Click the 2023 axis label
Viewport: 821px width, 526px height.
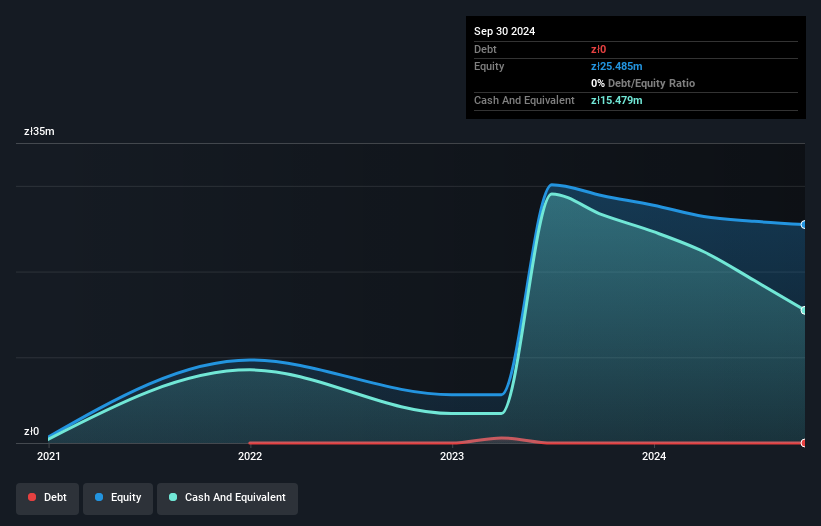[452, 456]
